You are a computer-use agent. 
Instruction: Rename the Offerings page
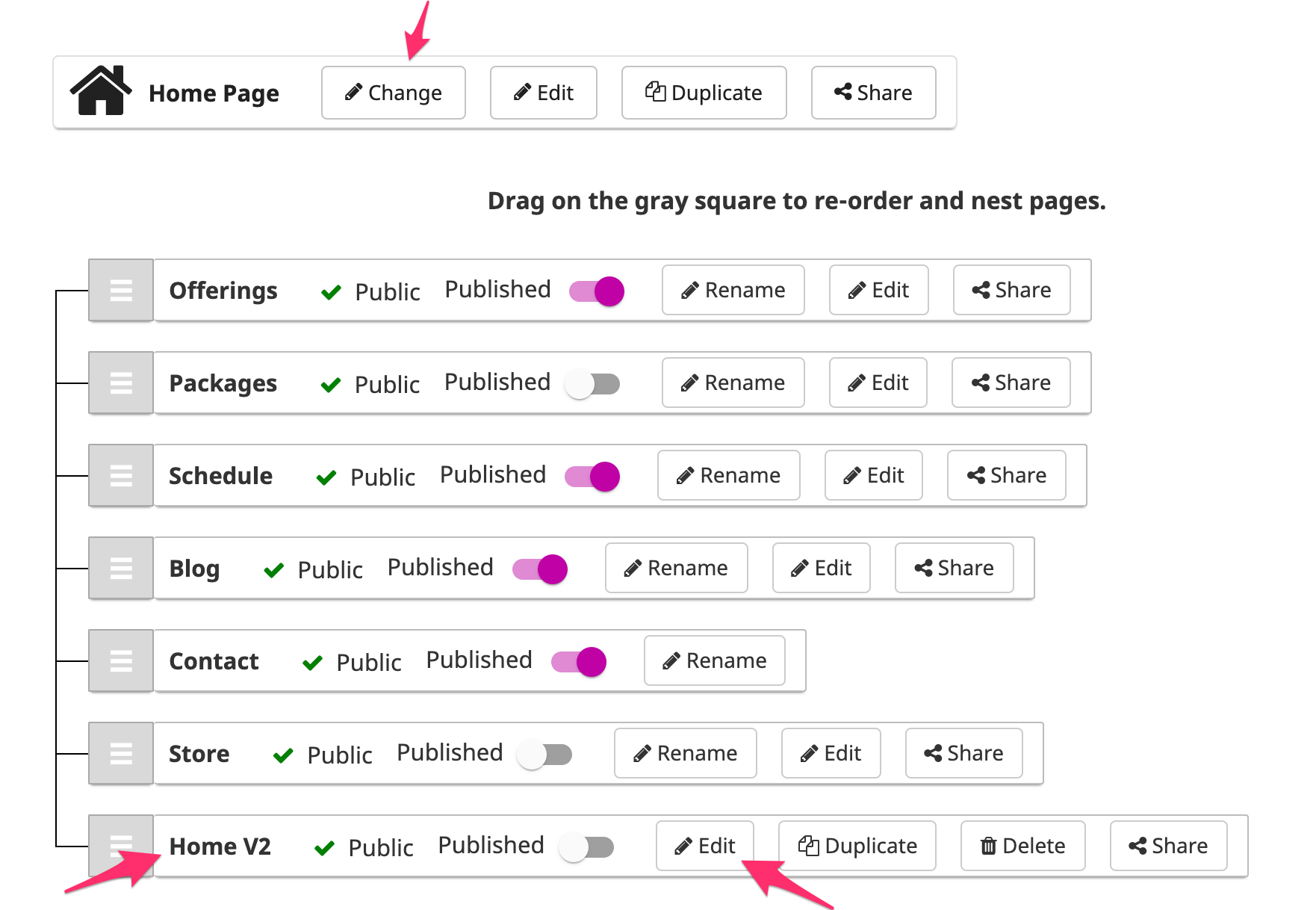coord(733,290)
